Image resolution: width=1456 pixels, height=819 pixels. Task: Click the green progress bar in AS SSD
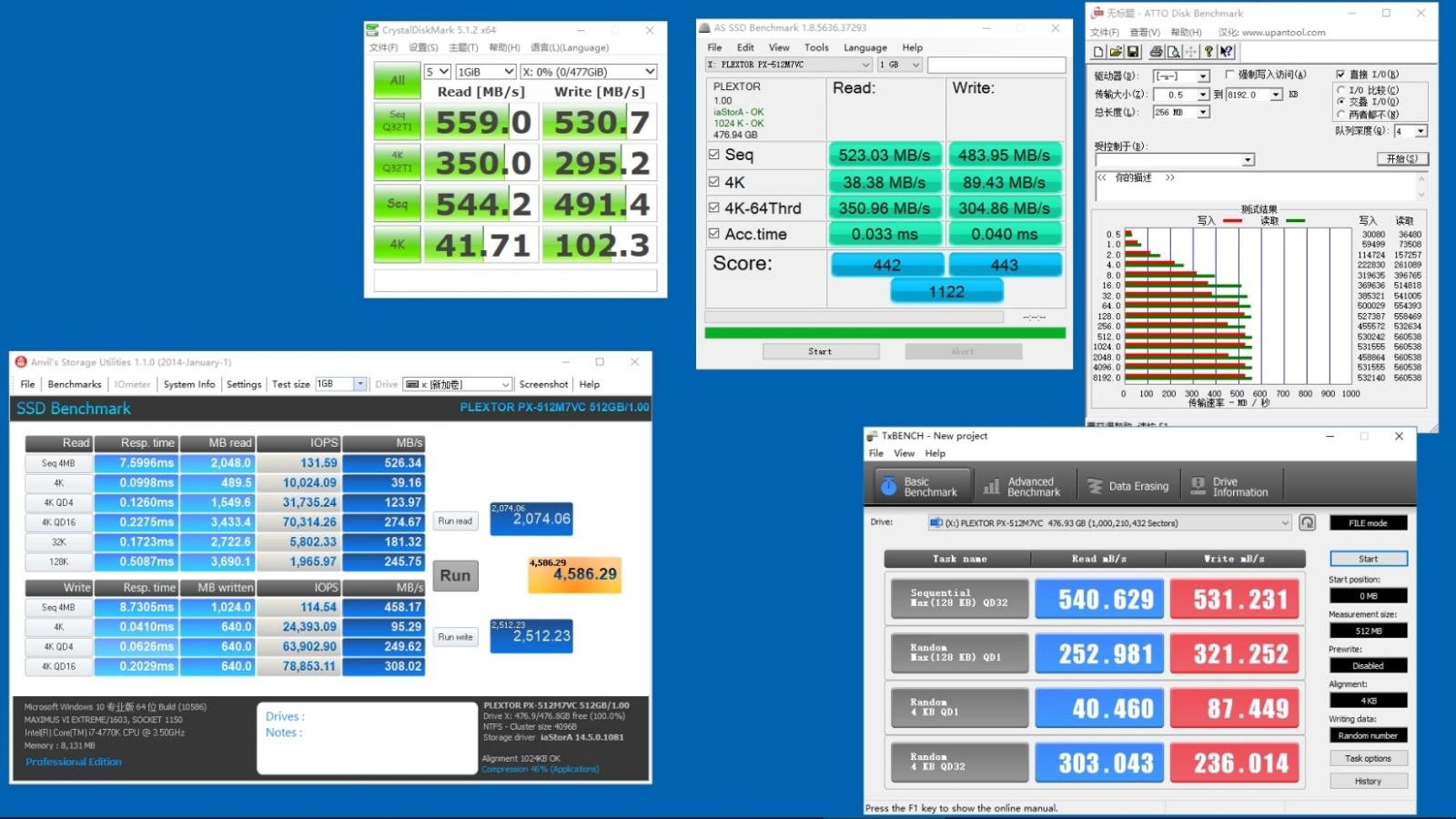pyautogui.click(x=885, y=333)
